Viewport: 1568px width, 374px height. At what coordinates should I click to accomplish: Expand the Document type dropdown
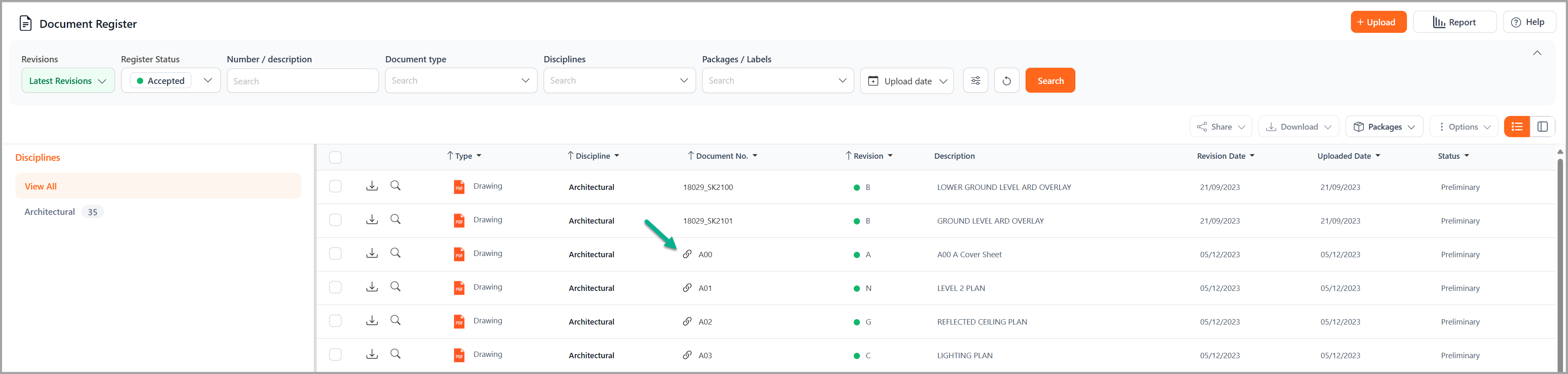(461, 80)
